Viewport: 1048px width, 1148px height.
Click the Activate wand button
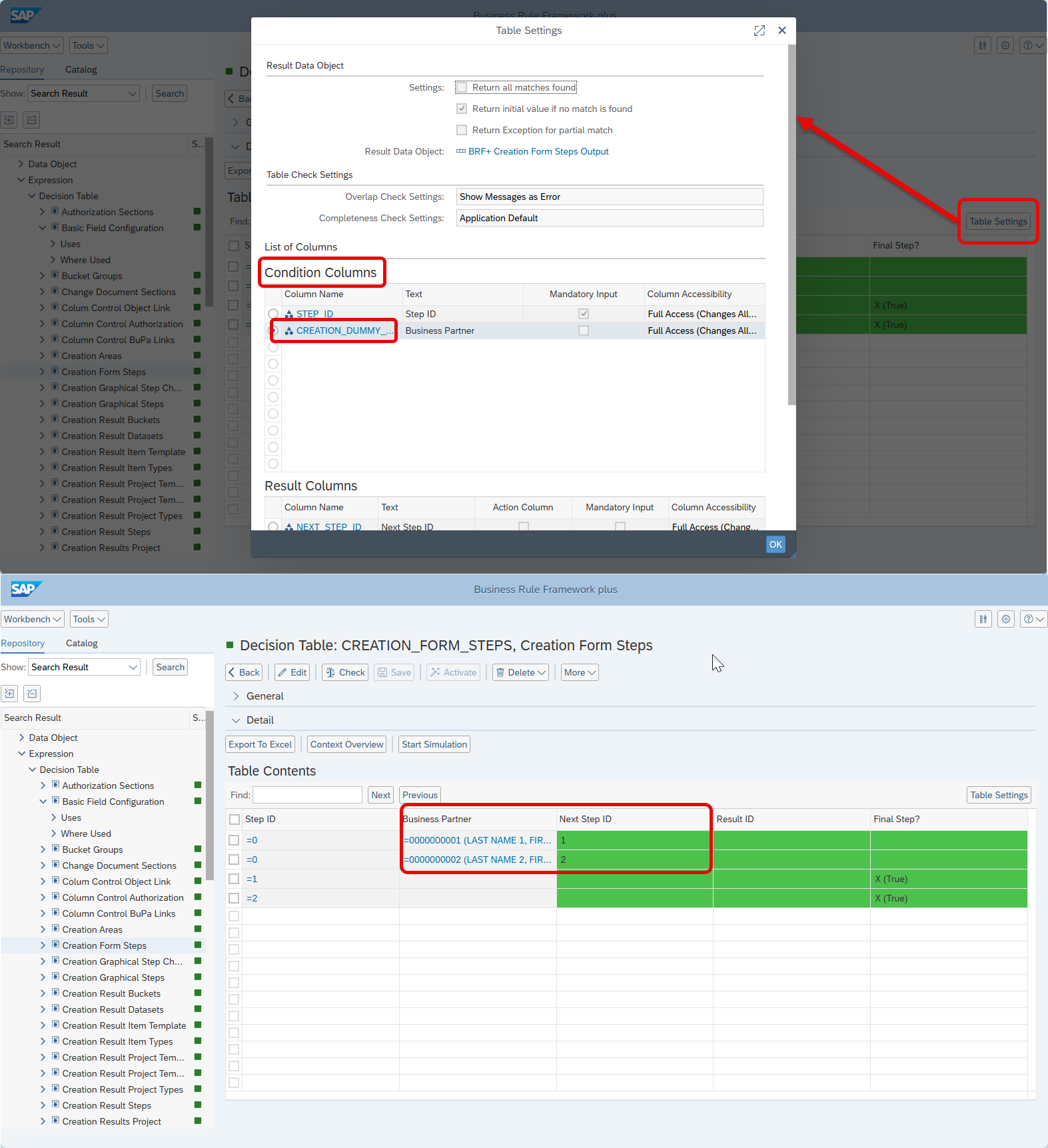coord(453,672)
